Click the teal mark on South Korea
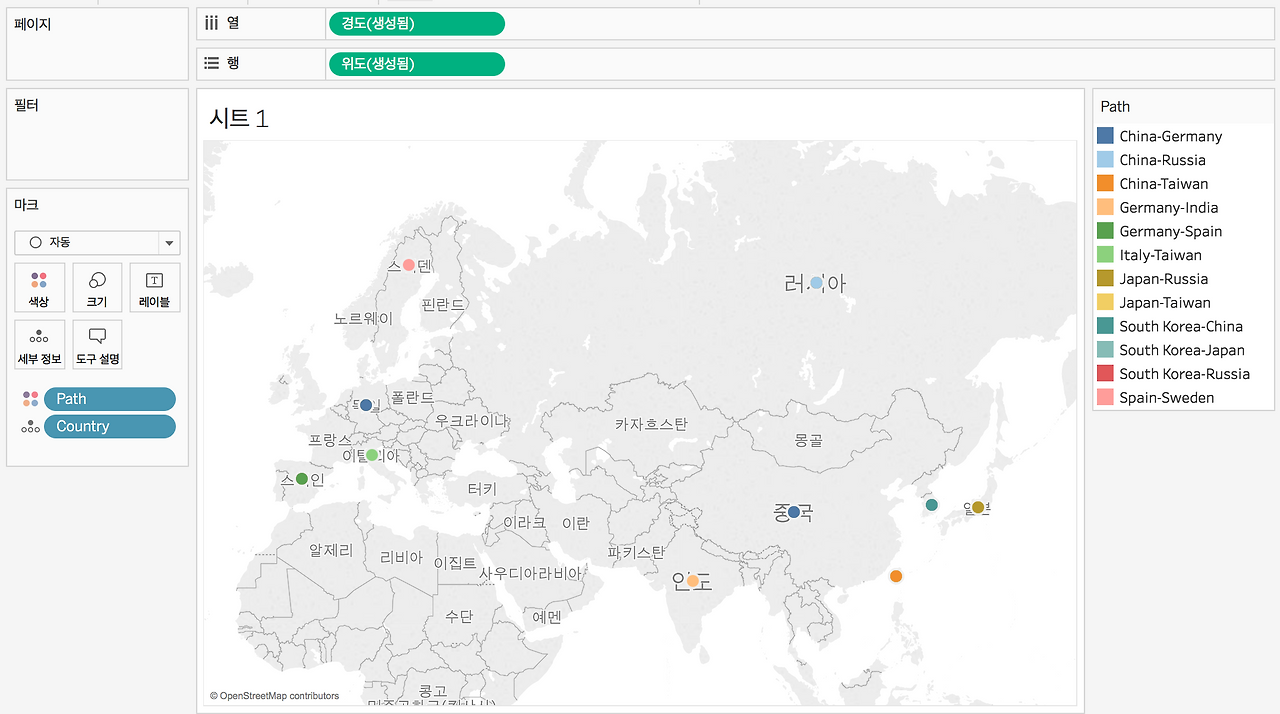1280x714 pixels. [932, 505]
